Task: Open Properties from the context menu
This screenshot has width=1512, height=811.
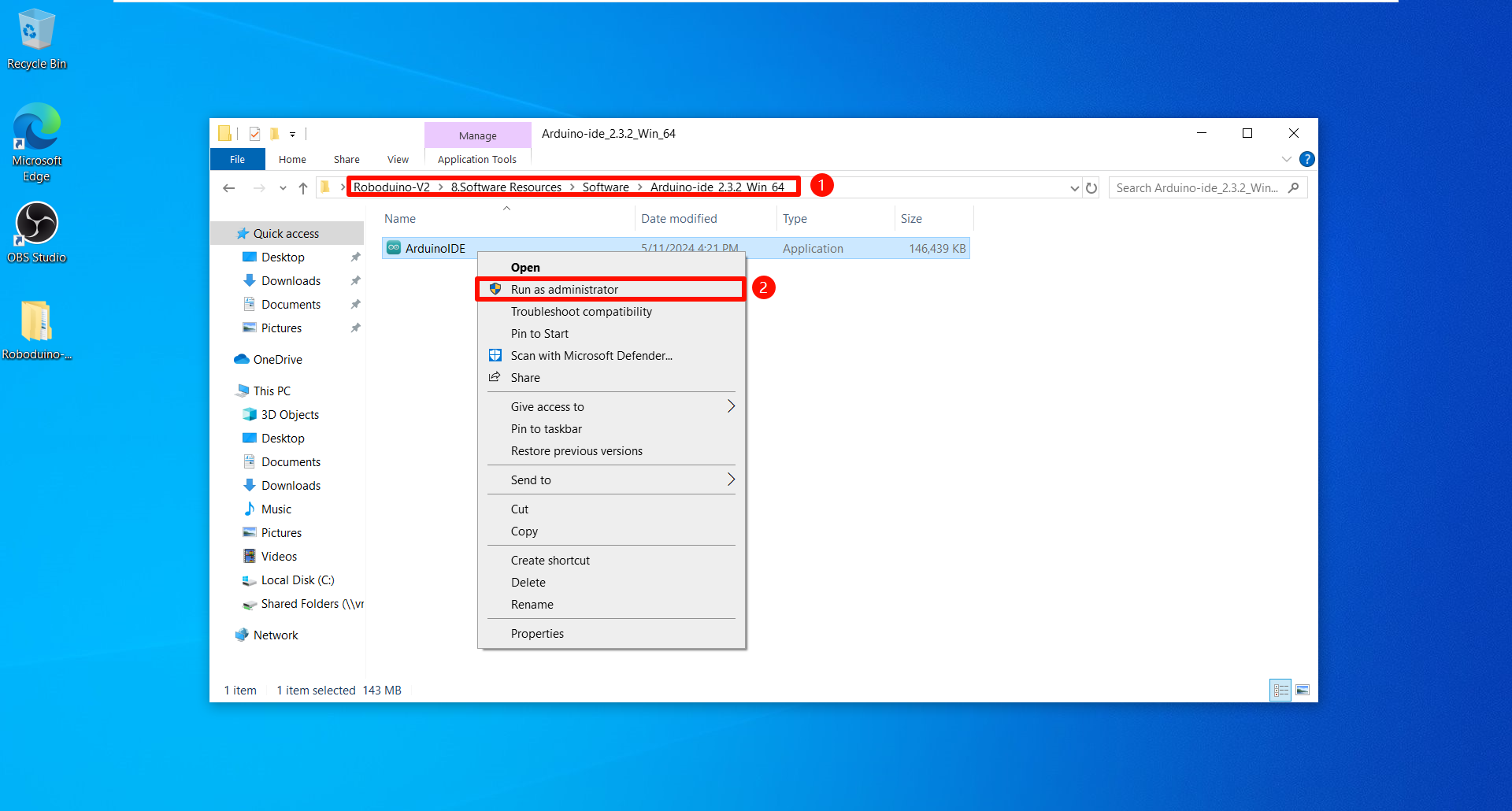Action: tap(611, 634)
